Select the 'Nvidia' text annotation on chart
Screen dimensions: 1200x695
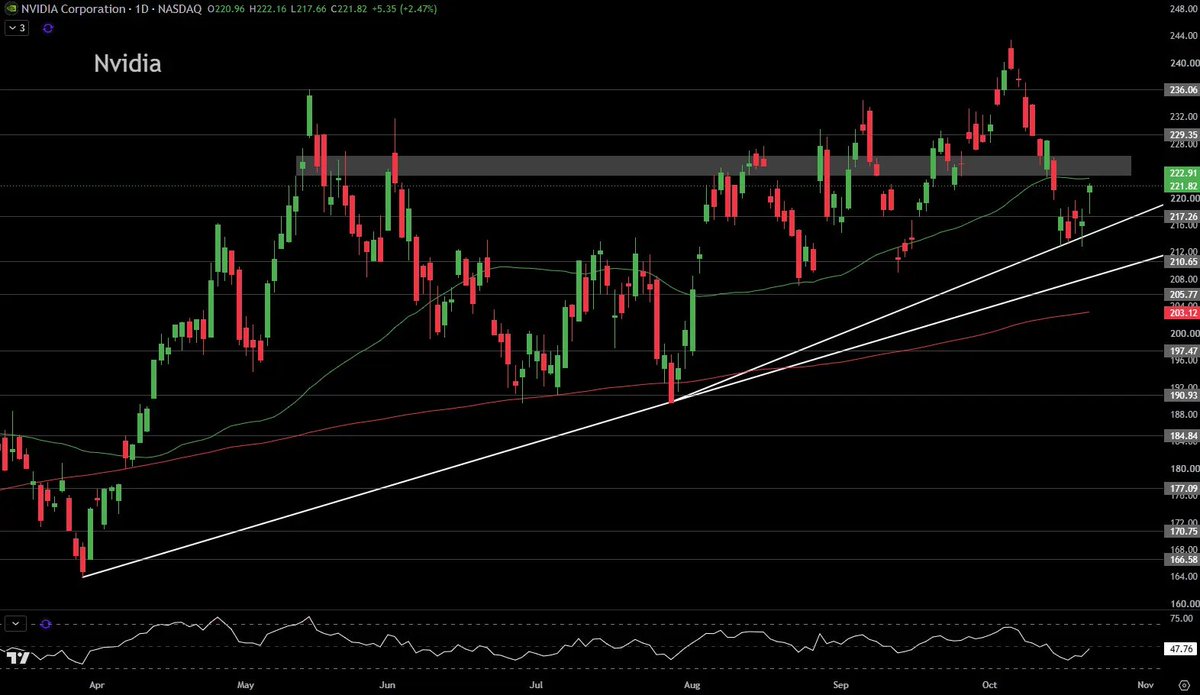click(x=128, y=64)
